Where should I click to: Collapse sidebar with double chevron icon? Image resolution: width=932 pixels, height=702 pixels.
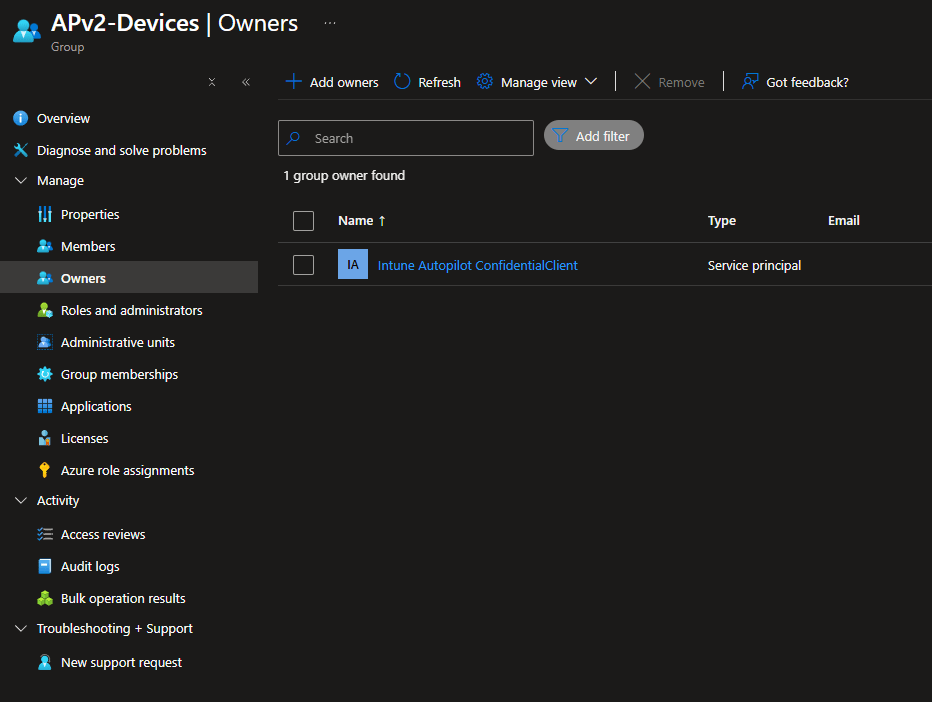click(246, 82)
